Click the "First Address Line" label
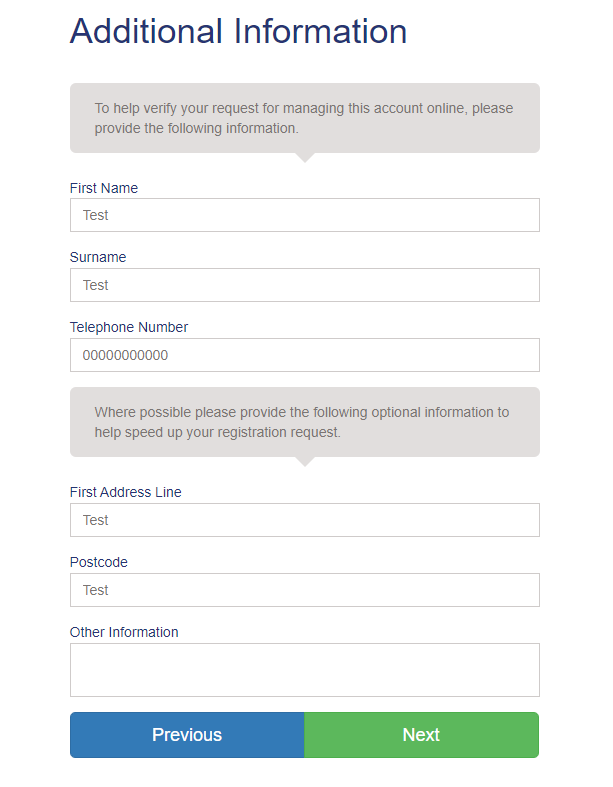This screenshot has height=787, width=613. [126, 492]
